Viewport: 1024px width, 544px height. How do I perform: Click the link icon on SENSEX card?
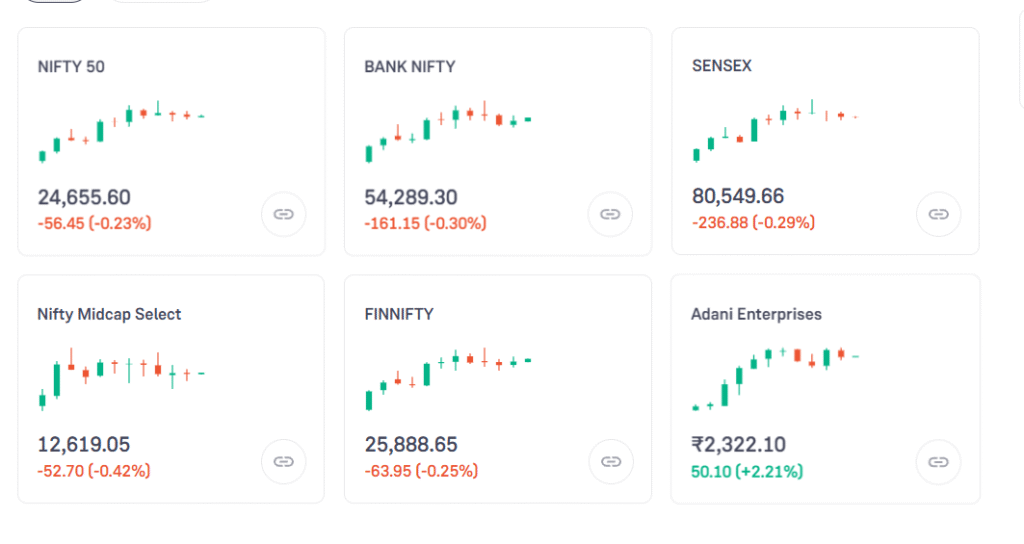point(938,214)
